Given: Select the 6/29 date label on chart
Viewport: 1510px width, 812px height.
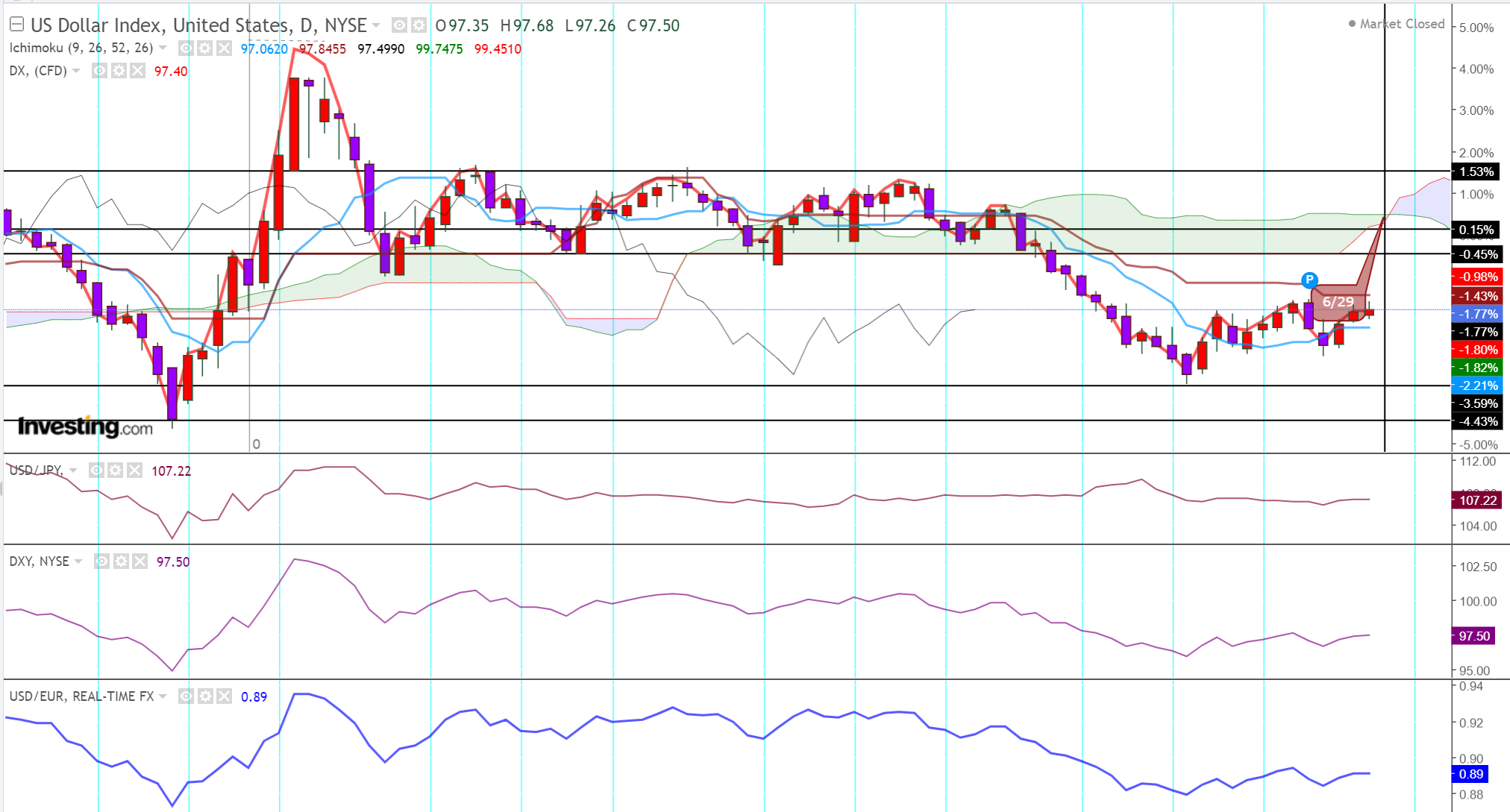Looking at the screenshot, I should tap(1338, 302).
